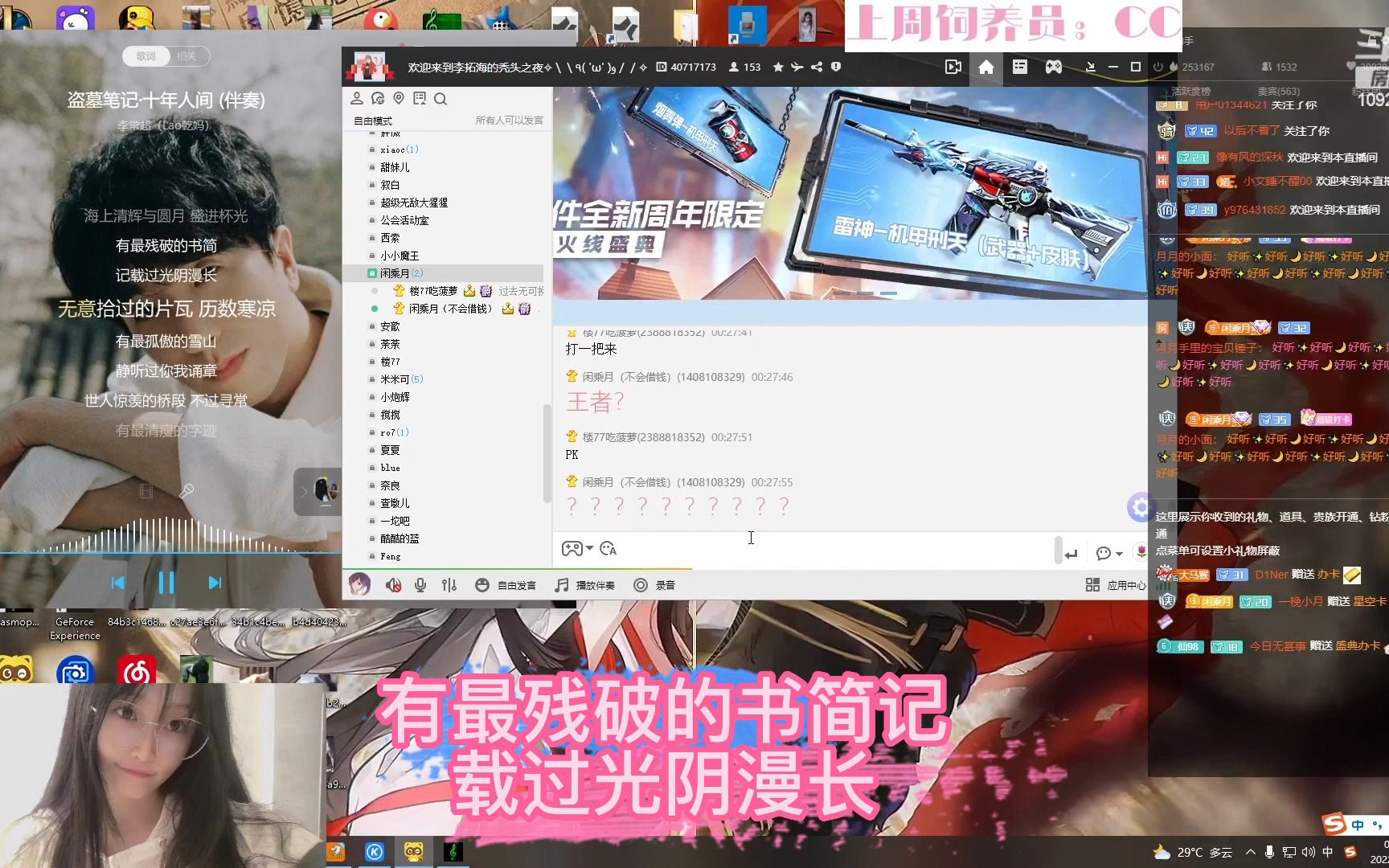The width and height of the screenshot is (1389, 868).
Task: Open the YY raccoon icon in taskbar
Action: (x=414, y=851)
